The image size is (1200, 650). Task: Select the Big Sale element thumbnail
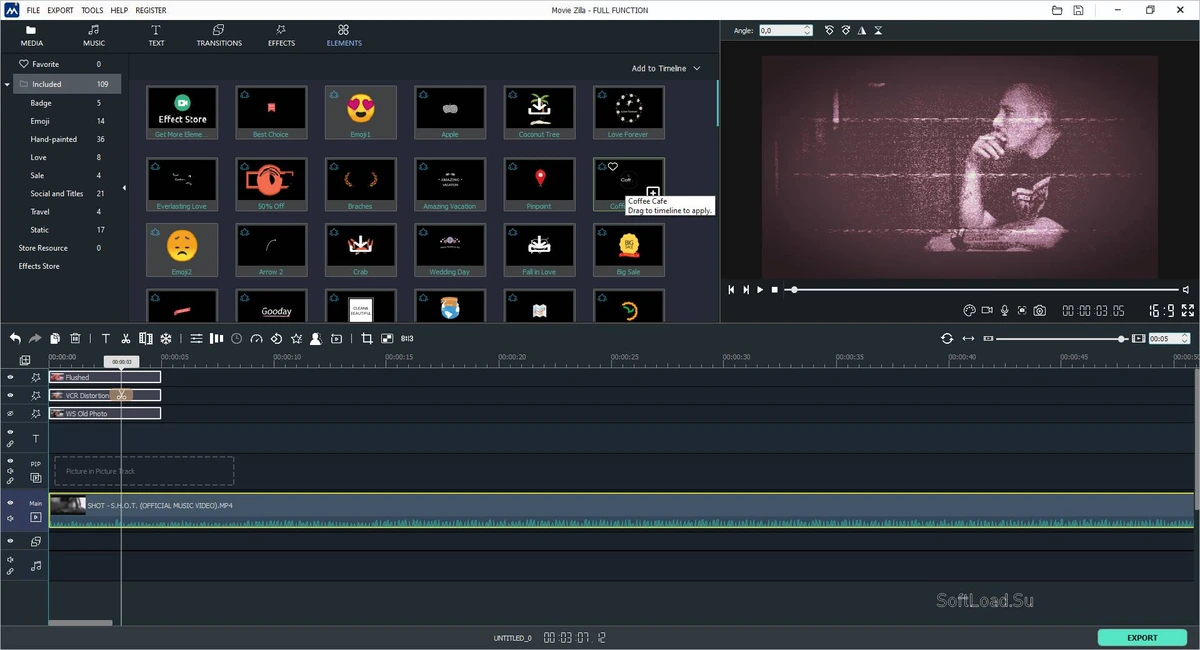click(628, 250)
